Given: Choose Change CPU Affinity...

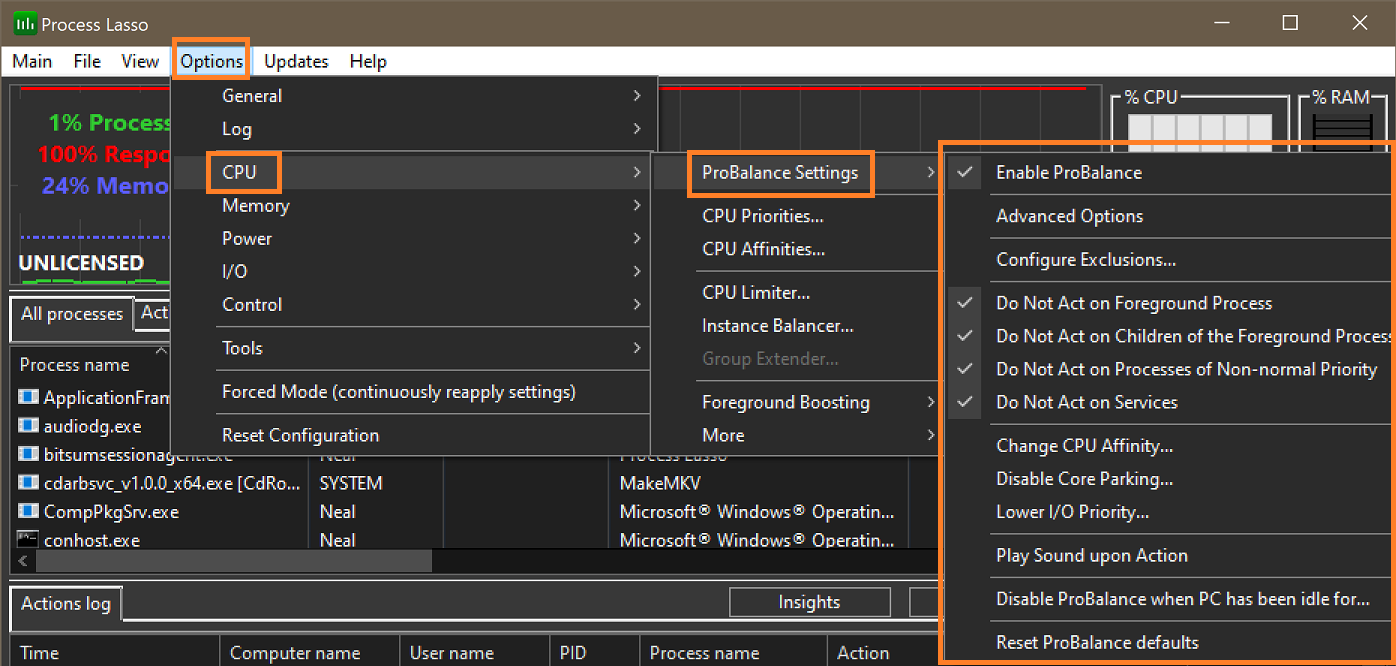Looking at the screenshot, I should [1084, 446].
